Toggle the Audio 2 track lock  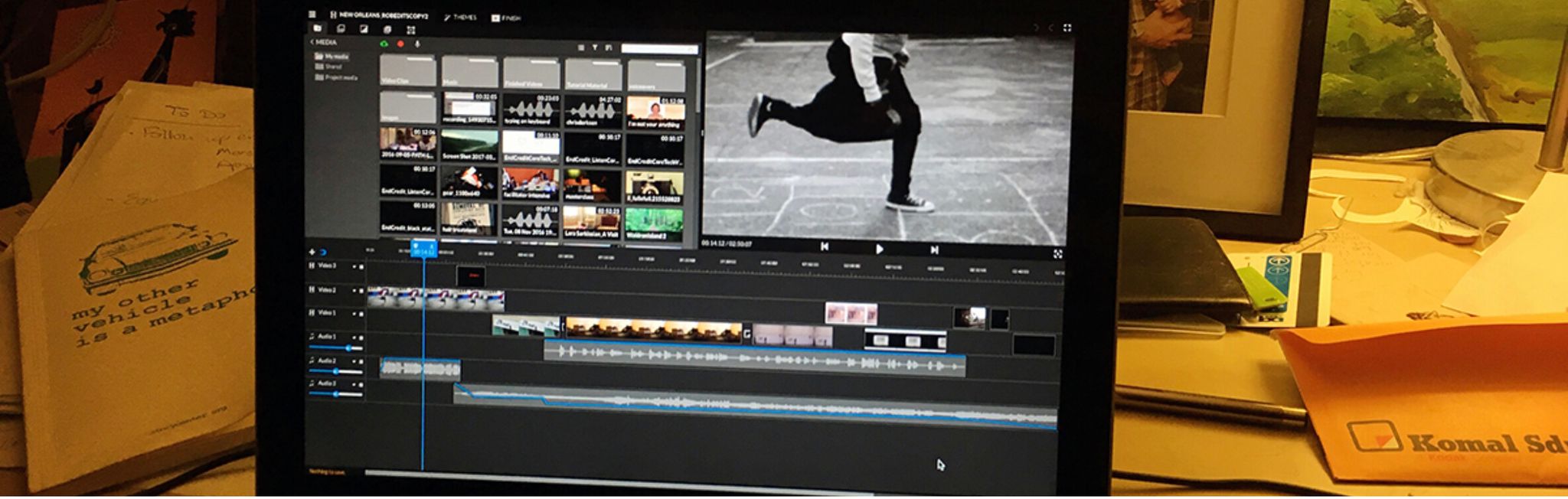(361, 360)
